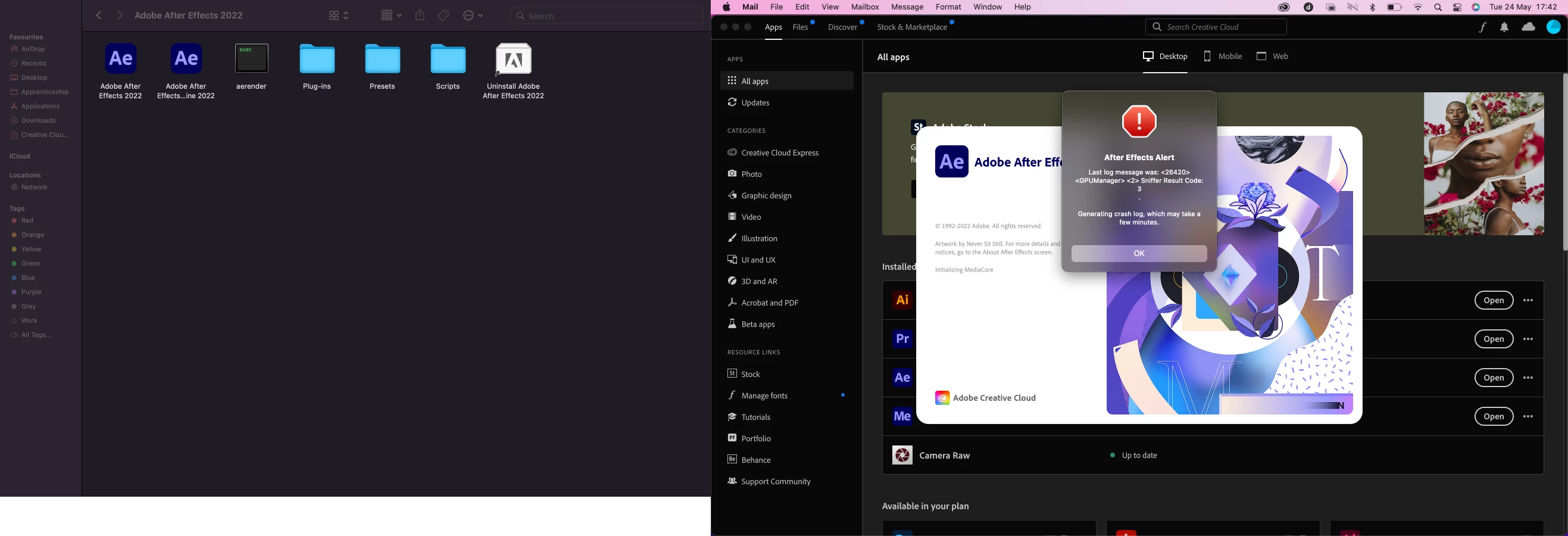The height and width of the screenshot is (536, 1568).
Task: Open the Format menu in menu bar
Action: (948, 7)
